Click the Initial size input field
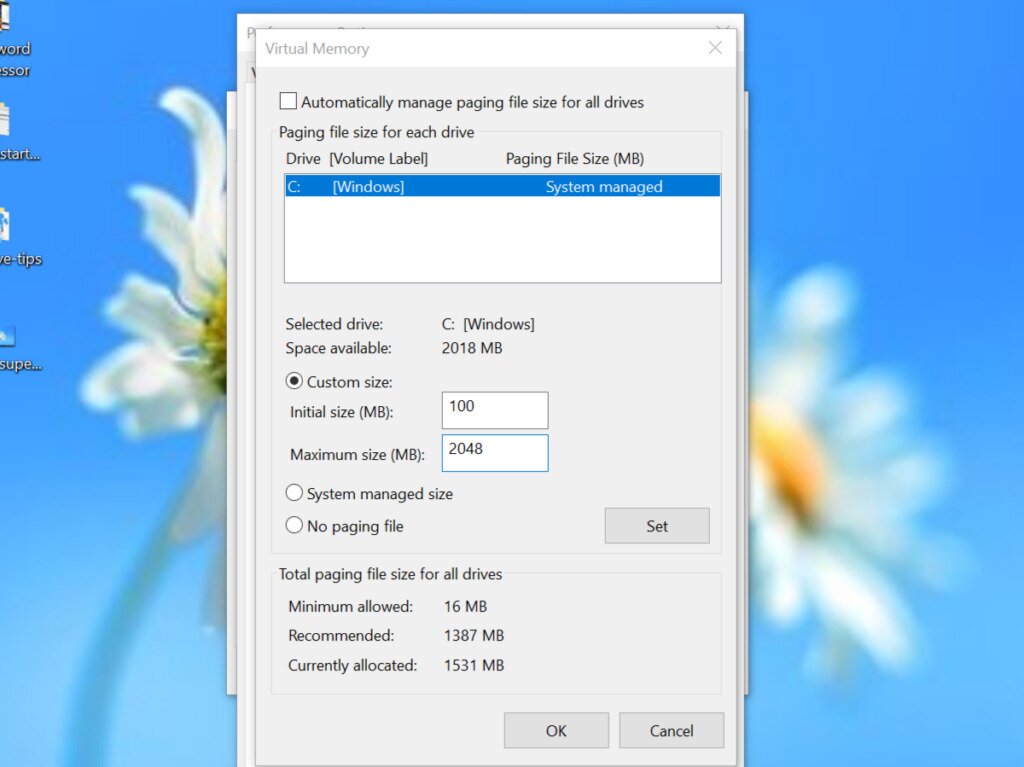The image size is (1024, 767). click(494, 410)
